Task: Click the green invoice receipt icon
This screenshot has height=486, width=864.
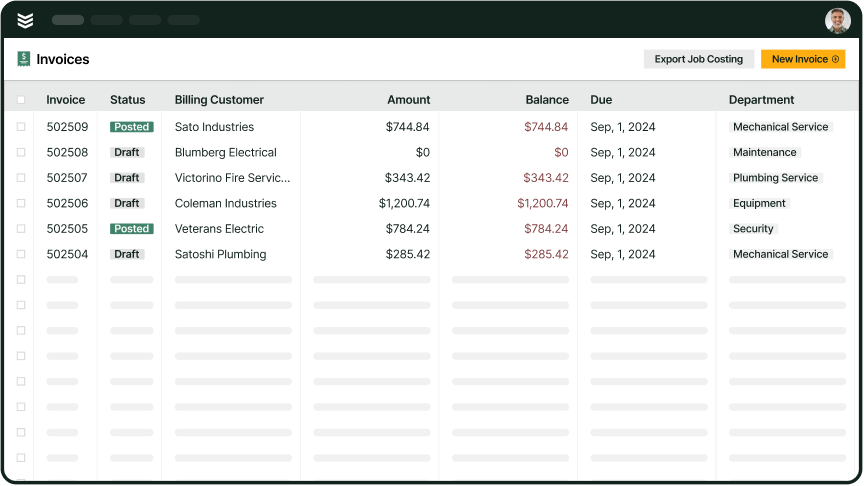Action: pos(24,59)
